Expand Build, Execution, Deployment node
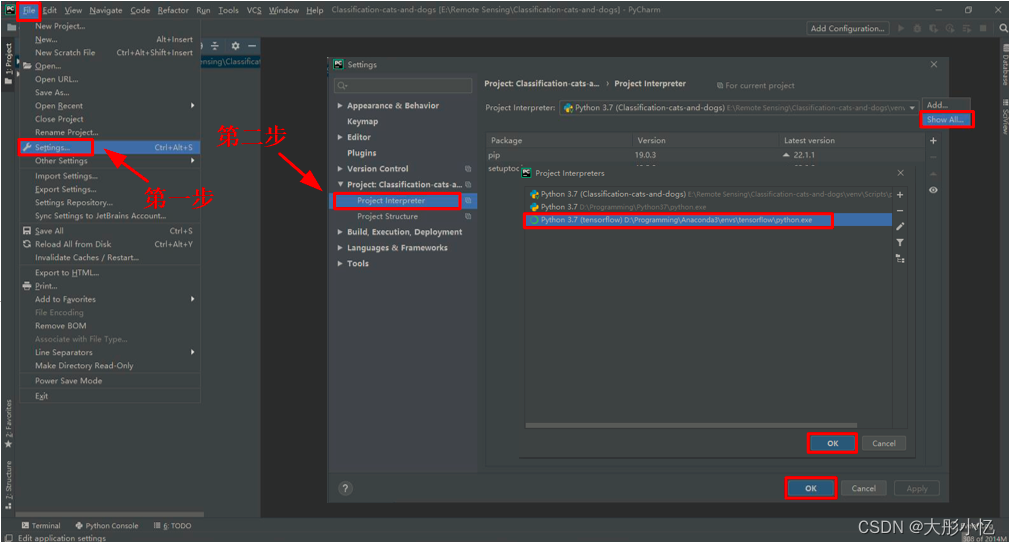 (x=340, y=232)
